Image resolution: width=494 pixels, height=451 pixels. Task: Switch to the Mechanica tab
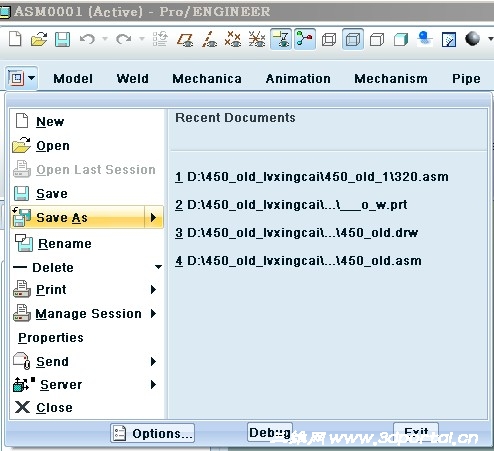pos(207,79)
